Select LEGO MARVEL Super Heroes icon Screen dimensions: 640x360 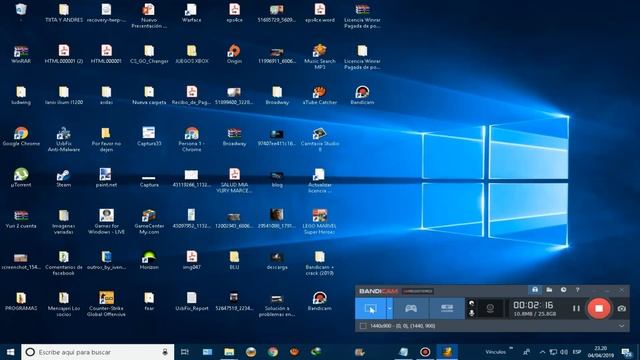click(320, 222)
